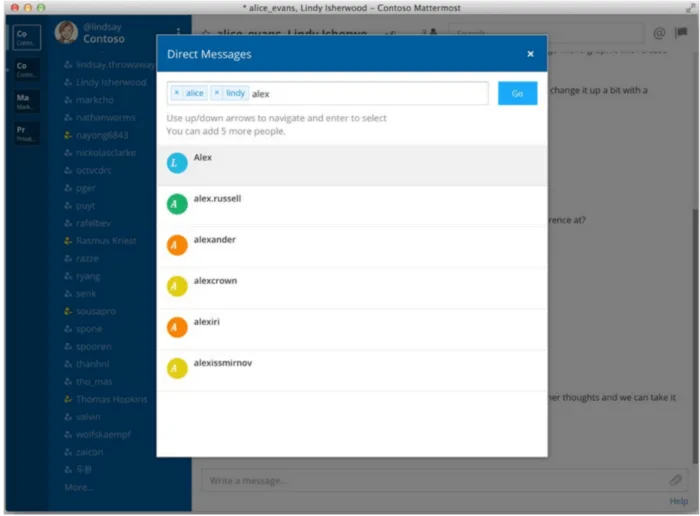Open pger direct message
The image size is (700, 516).
coord(80,188)
